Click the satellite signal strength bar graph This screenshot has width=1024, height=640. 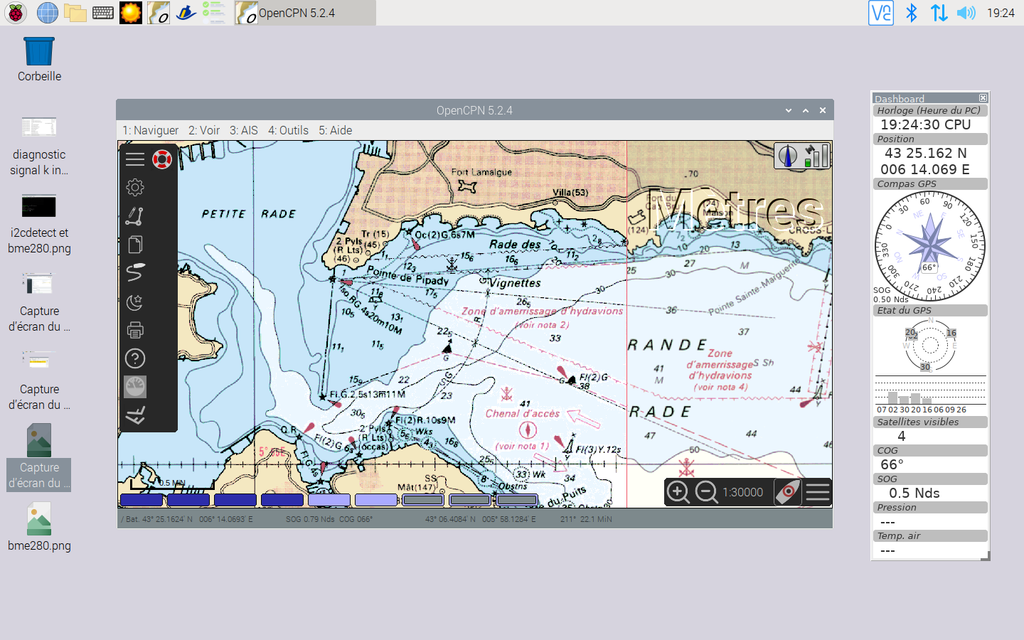click(x=930, y=394)
